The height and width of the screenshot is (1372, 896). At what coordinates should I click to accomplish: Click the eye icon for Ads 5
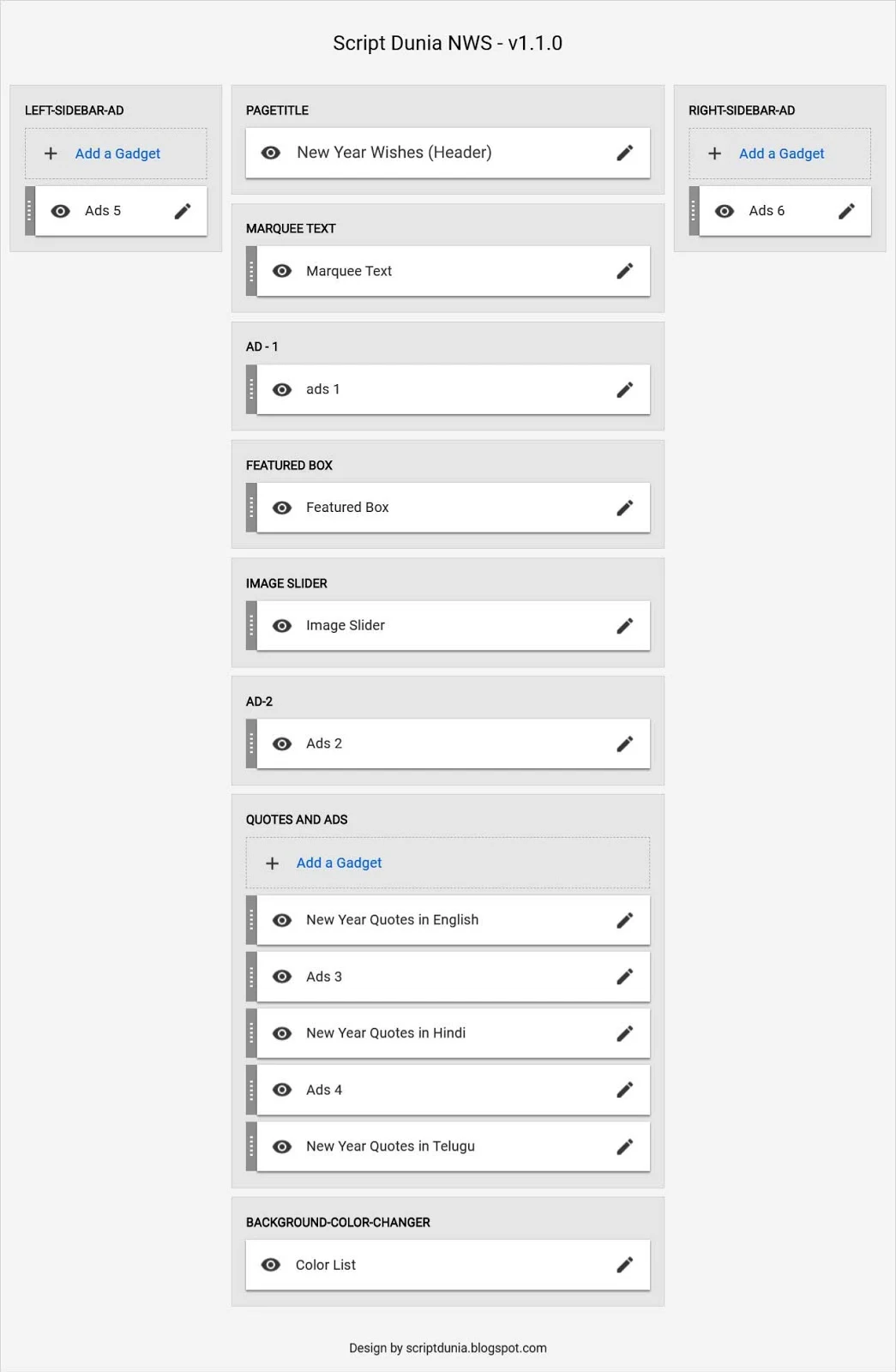(60, 210)
